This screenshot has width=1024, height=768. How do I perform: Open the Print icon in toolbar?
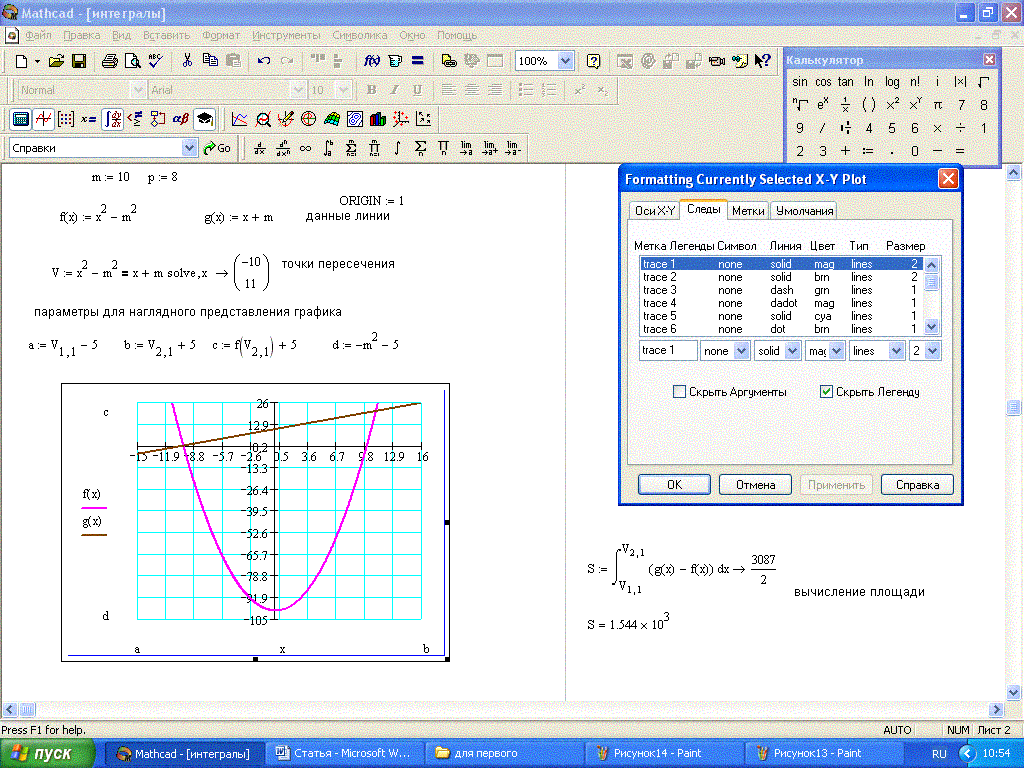click(110, 61)
